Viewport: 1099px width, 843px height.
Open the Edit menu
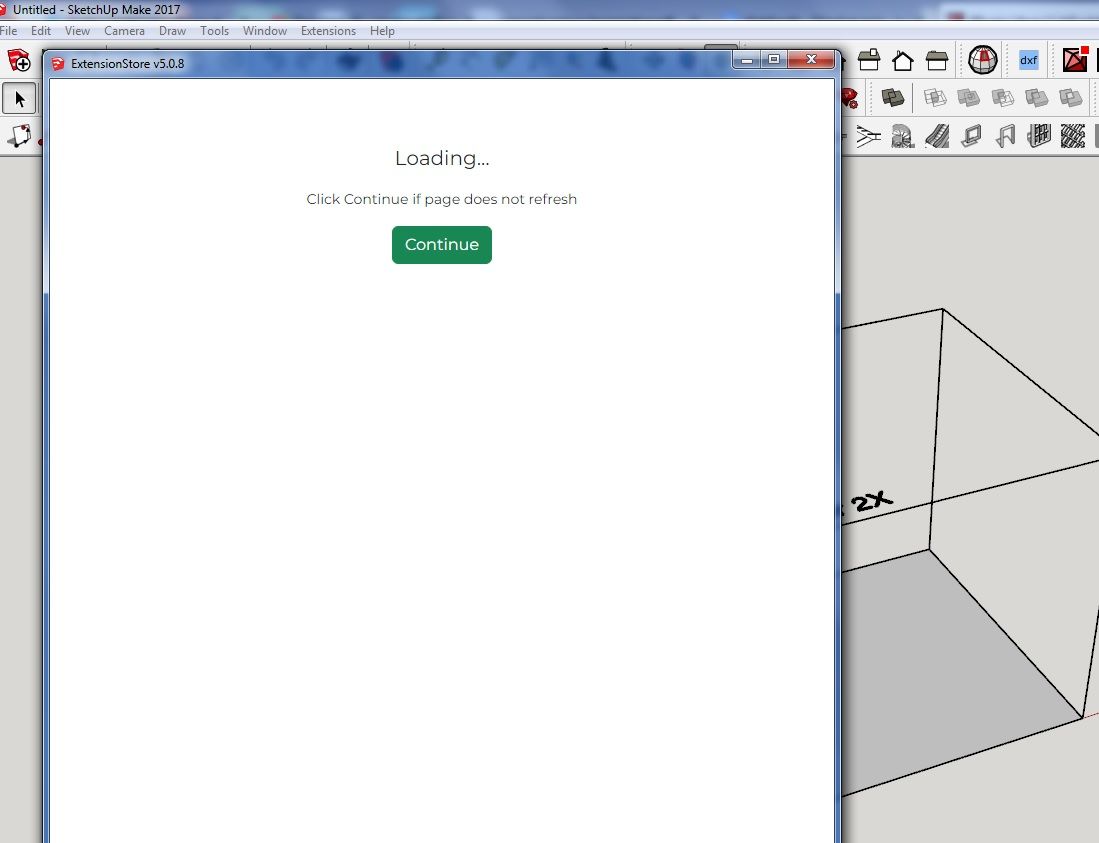tap(41, 31)
